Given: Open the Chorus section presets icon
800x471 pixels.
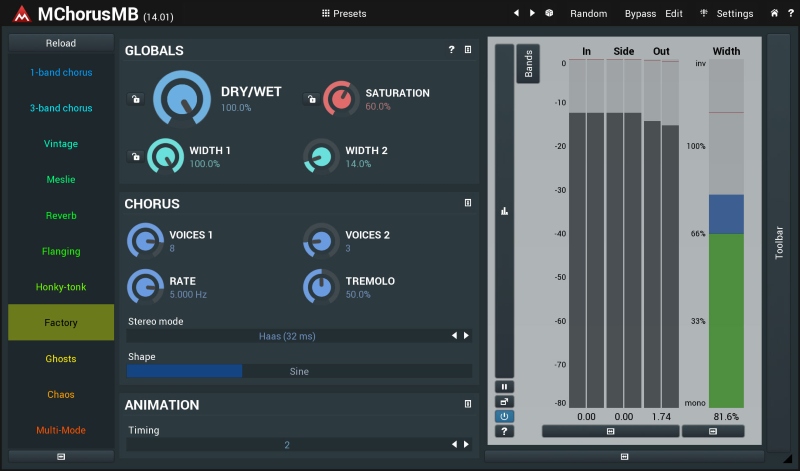Looking at the screenshot, I should pyautogui.click(x=468, y=203).
